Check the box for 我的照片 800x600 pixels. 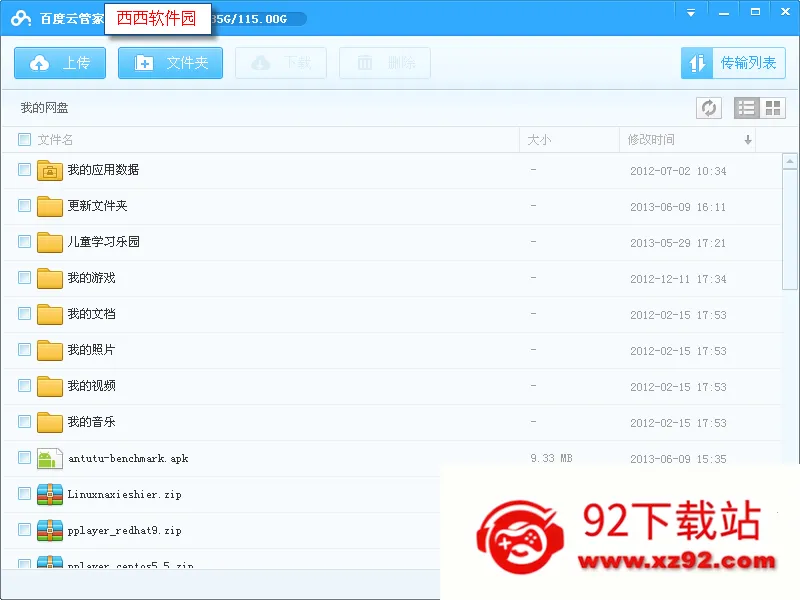click(24, 349)
